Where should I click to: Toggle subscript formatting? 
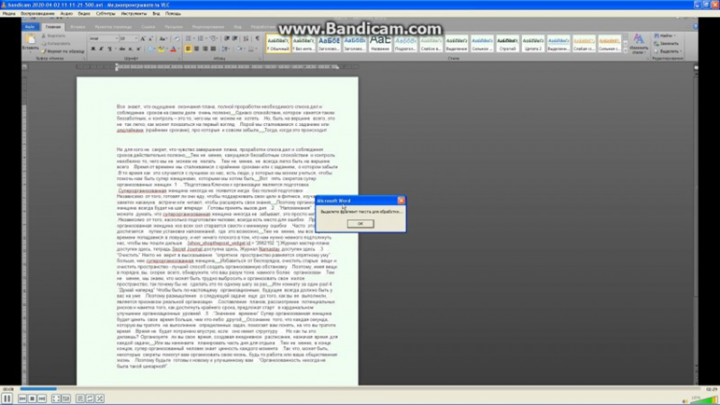tap(130, 49)
